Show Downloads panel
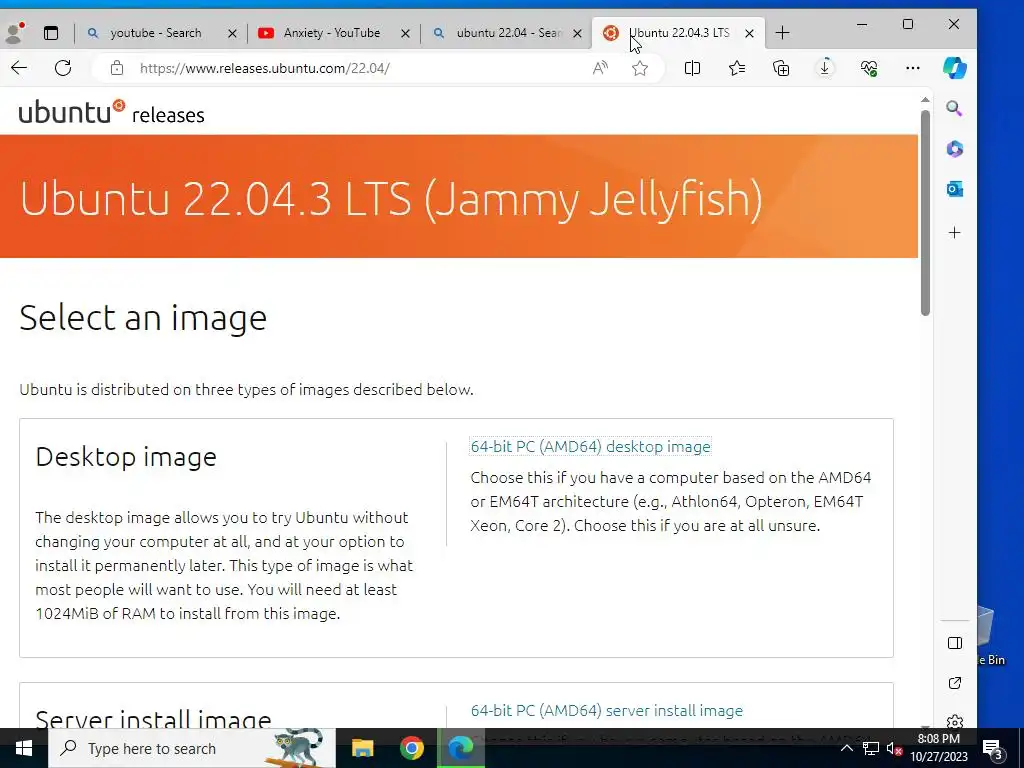Screen dimensions: 1024x768 point(825,68)
